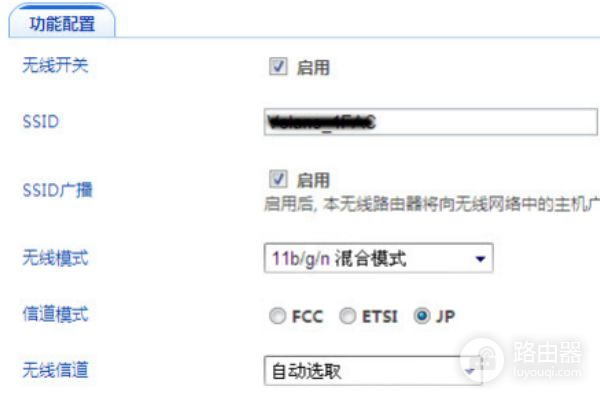The image size is (600, 400).
Task: Click into the SSID text field
Action: pyautogui.click(x=430, y=122)
